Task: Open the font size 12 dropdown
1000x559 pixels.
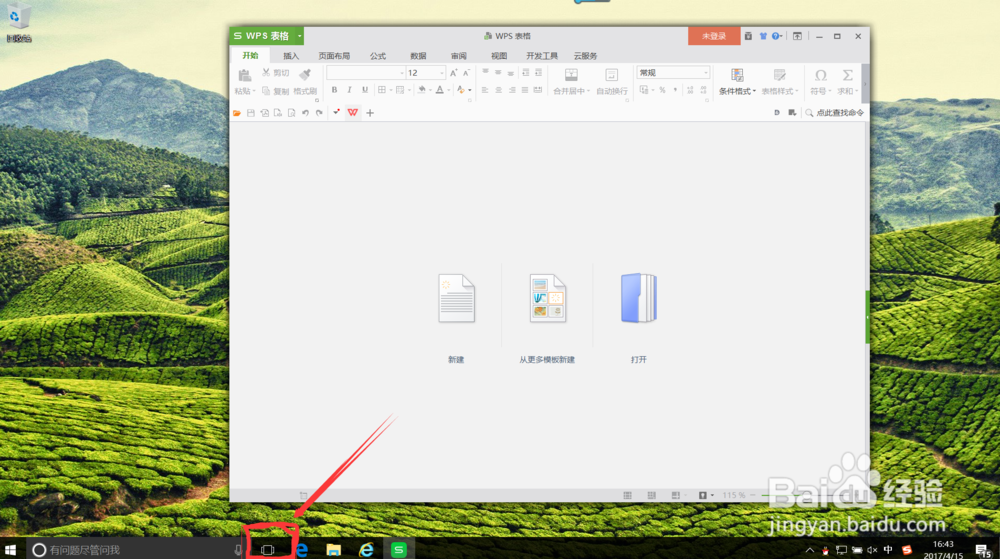Action: [x=441, y=73]
